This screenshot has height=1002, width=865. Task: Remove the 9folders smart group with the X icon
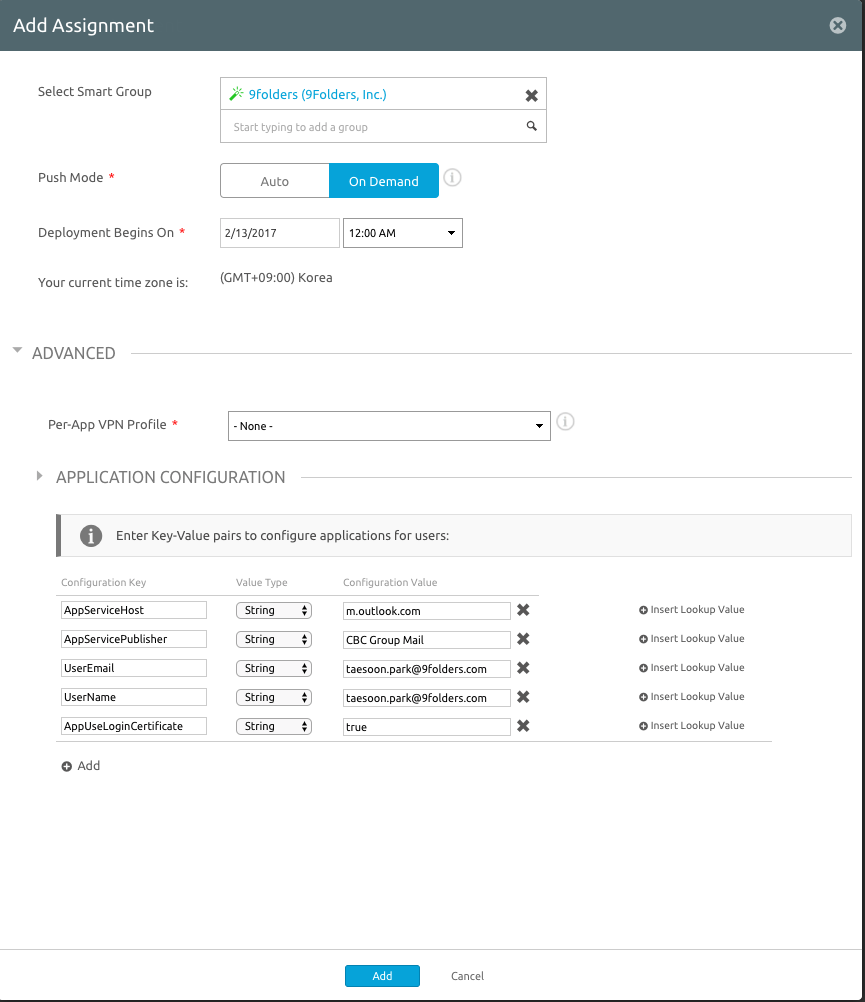531,96
